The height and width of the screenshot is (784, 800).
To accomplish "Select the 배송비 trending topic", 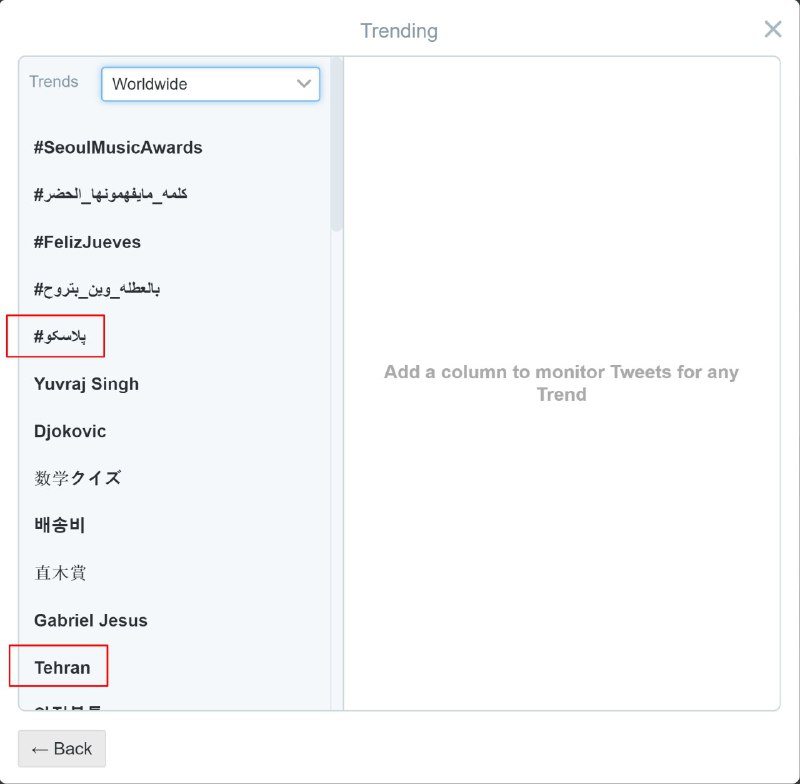I will pyautogui.click(x=60, y=525).
